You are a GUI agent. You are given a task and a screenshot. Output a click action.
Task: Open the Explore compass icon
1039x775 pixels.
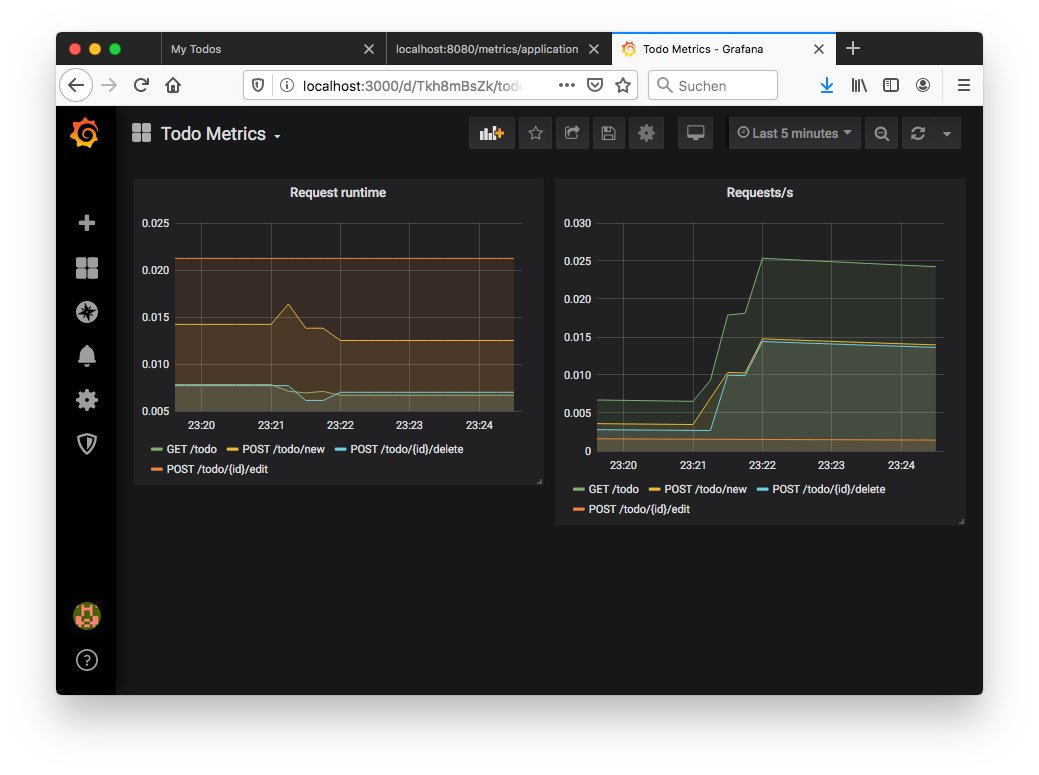[x=87, y=312]
